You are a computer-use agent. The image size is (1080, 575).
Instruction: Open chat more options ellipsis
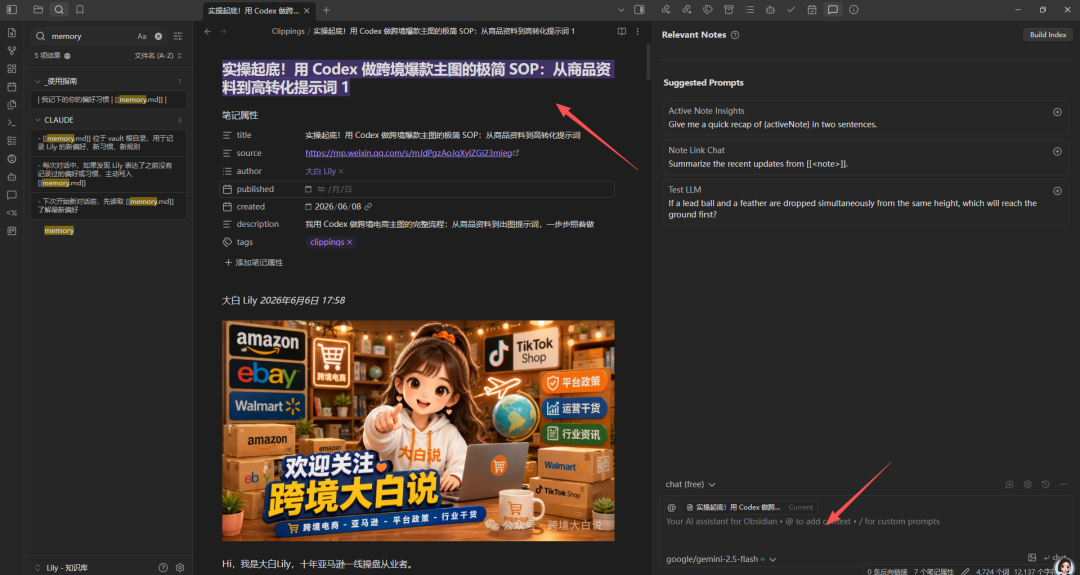coord(1063,485)
